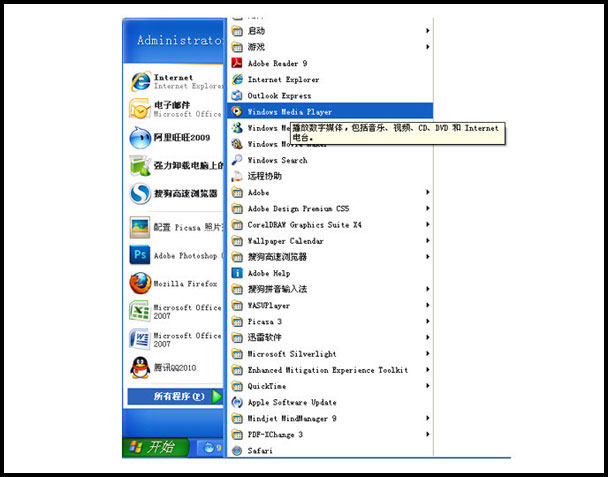Click the Adobe Help info icon

coord(237,273)
